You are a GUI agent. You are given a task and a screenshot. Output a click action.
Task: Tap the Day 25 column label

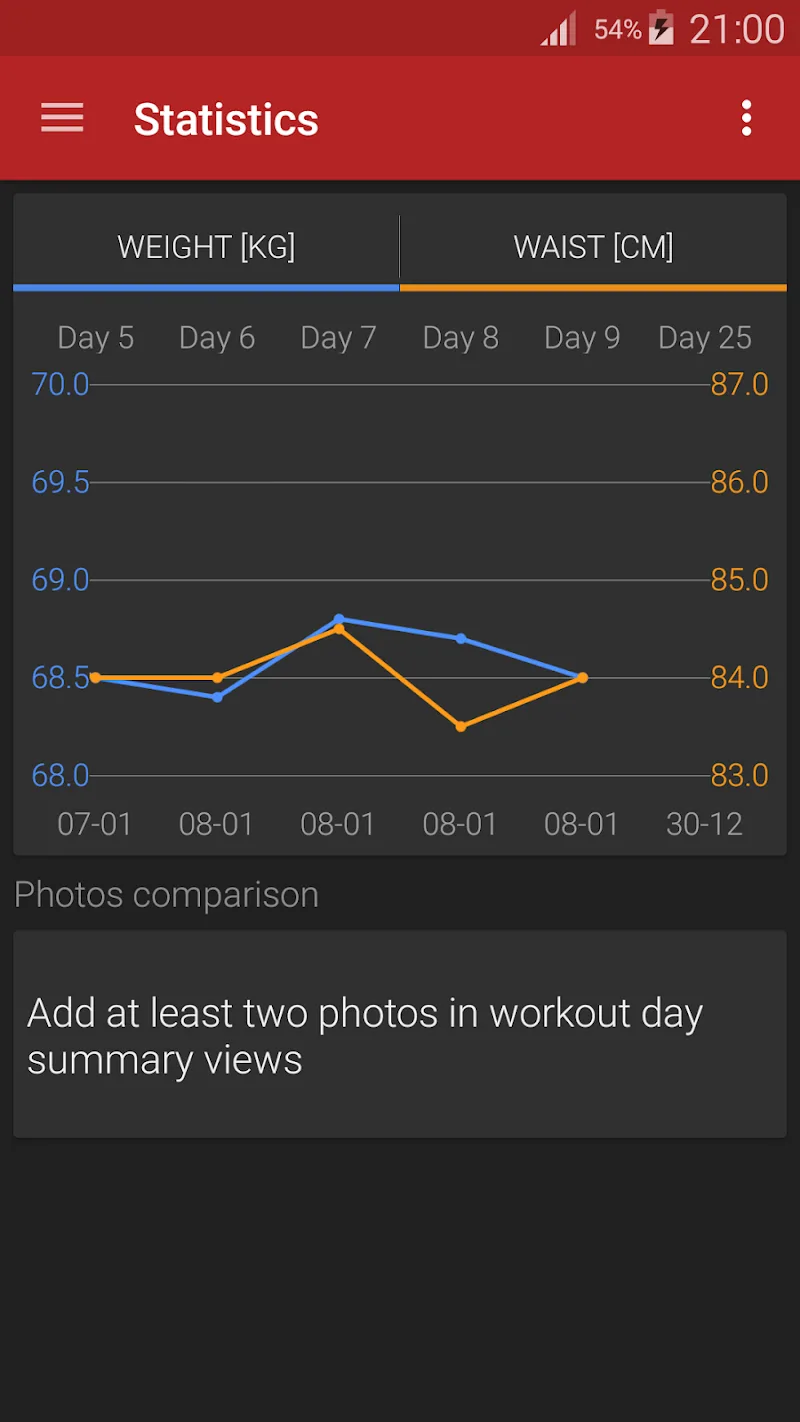[704, 338]
